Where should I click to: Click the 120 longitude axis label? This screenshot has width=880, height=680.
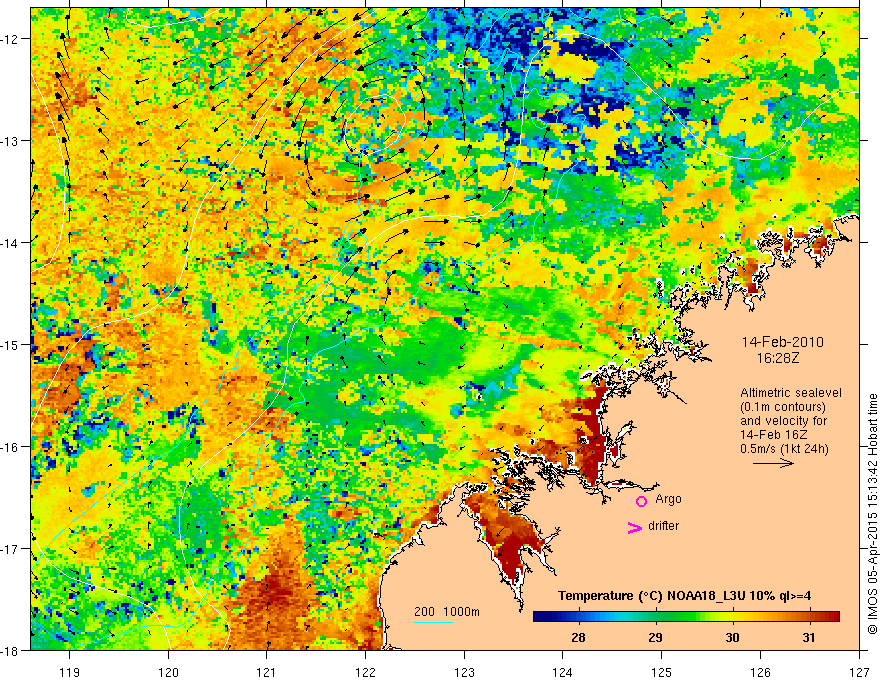point(168,672)
